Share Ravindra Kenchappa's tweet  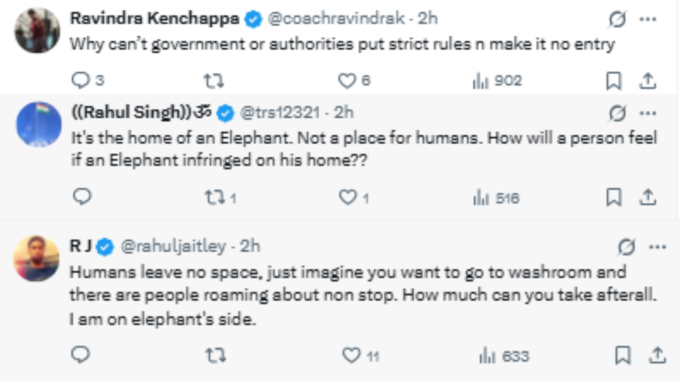[x=647, y=81]
